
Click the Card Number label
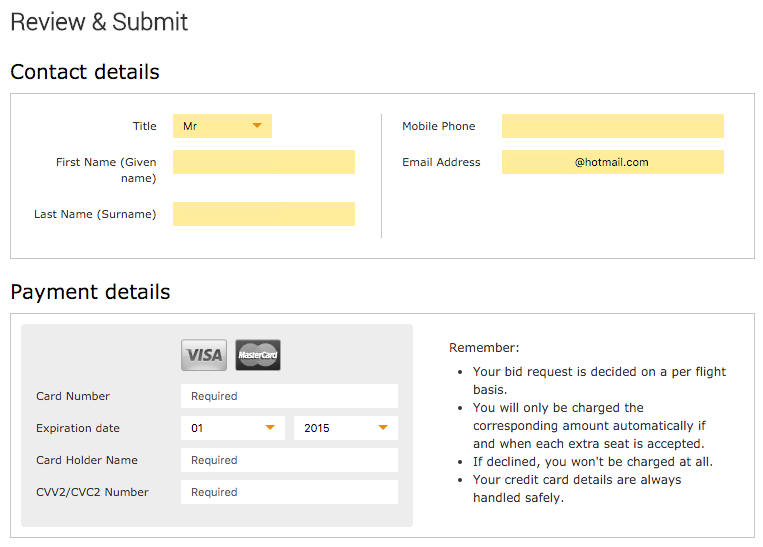[x=73, y=396]
